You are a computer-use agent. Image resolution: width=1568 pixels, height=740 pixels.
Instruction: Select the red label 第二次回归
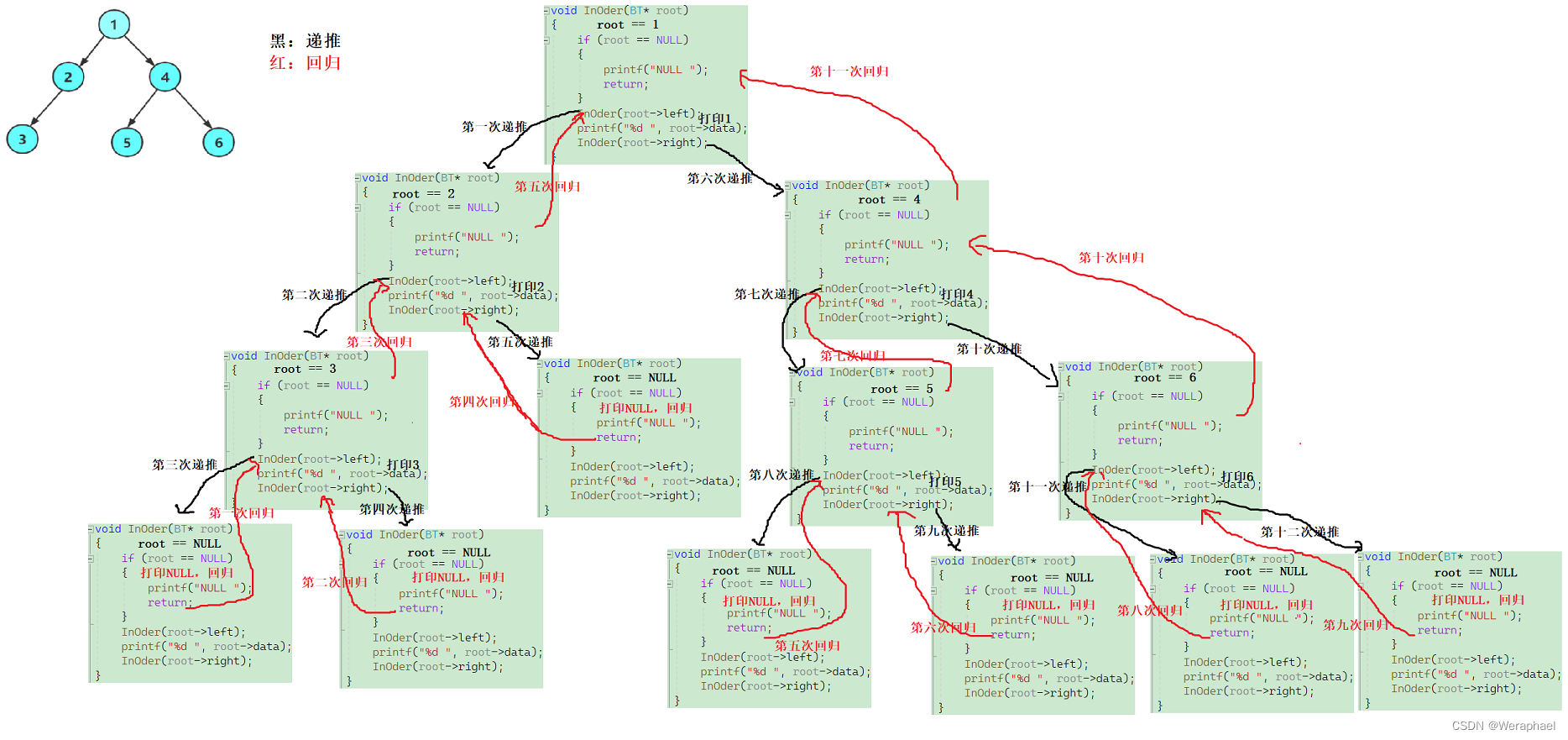coord(335,582)
